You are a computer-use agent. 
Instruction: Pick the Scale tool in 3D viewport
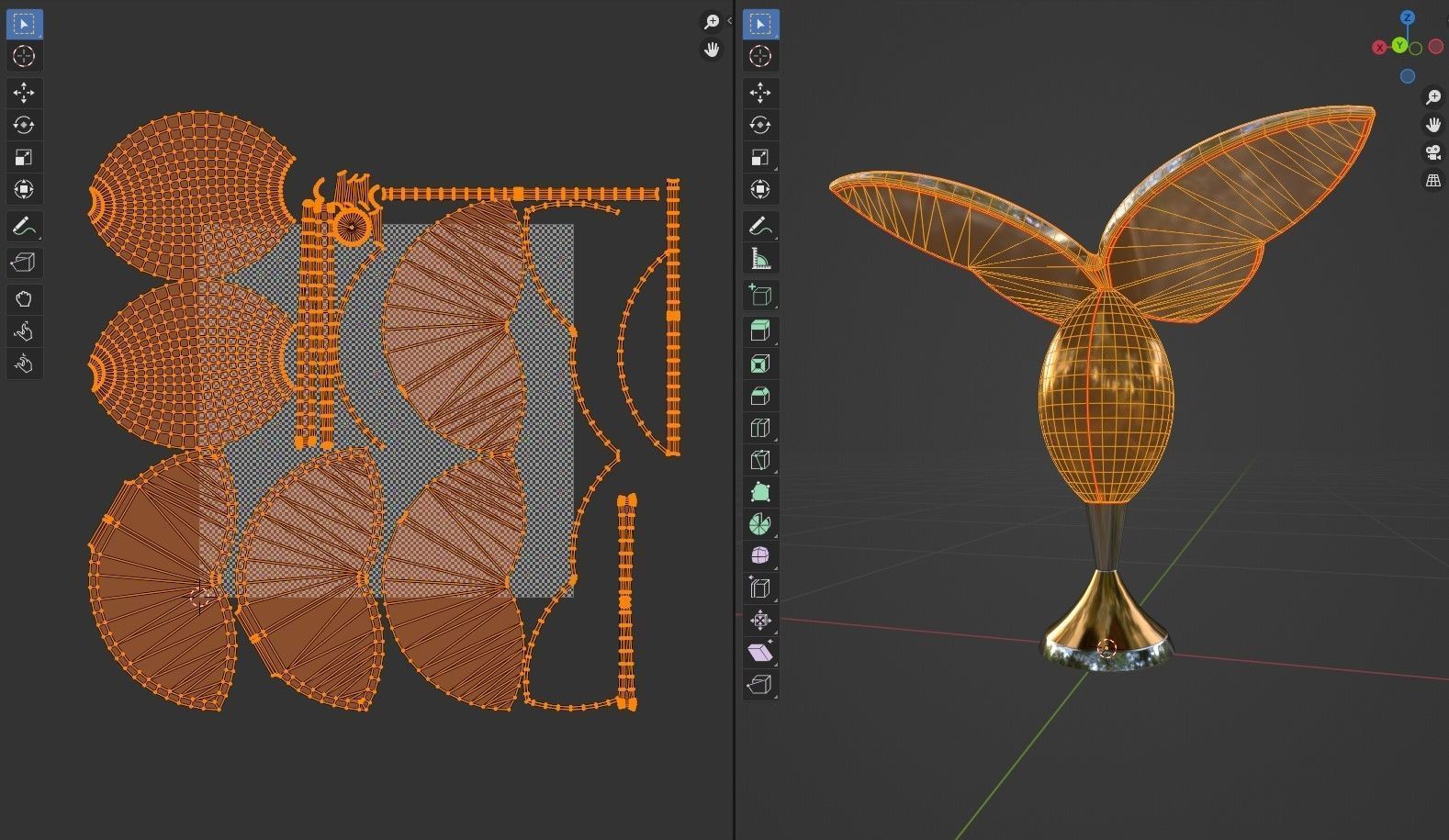coord(760,157)
